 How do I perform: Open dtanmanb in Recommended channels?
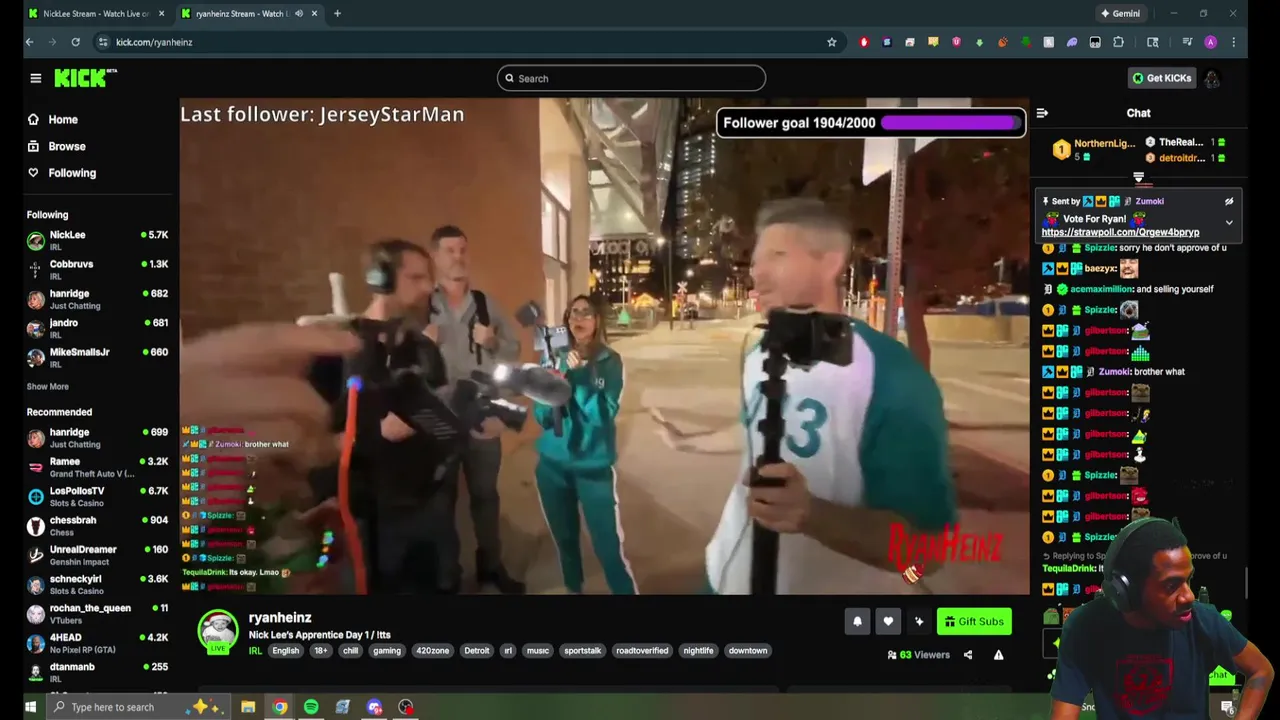tap(97, 672)
